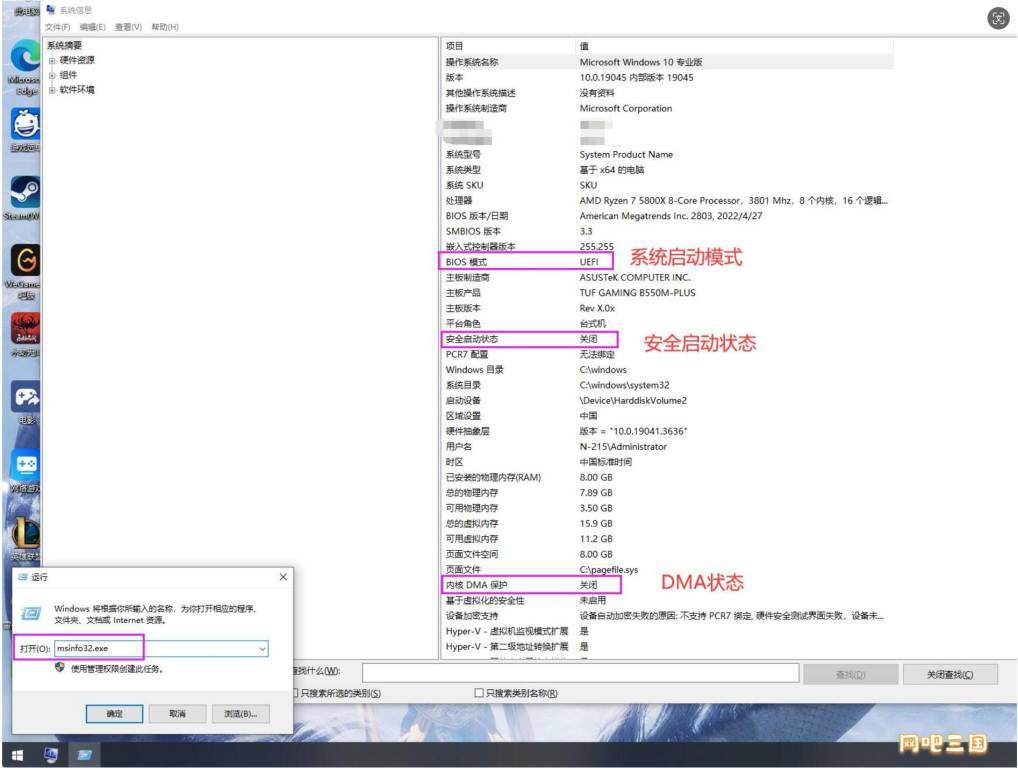Select the System Product Name value

coord(626,155)
